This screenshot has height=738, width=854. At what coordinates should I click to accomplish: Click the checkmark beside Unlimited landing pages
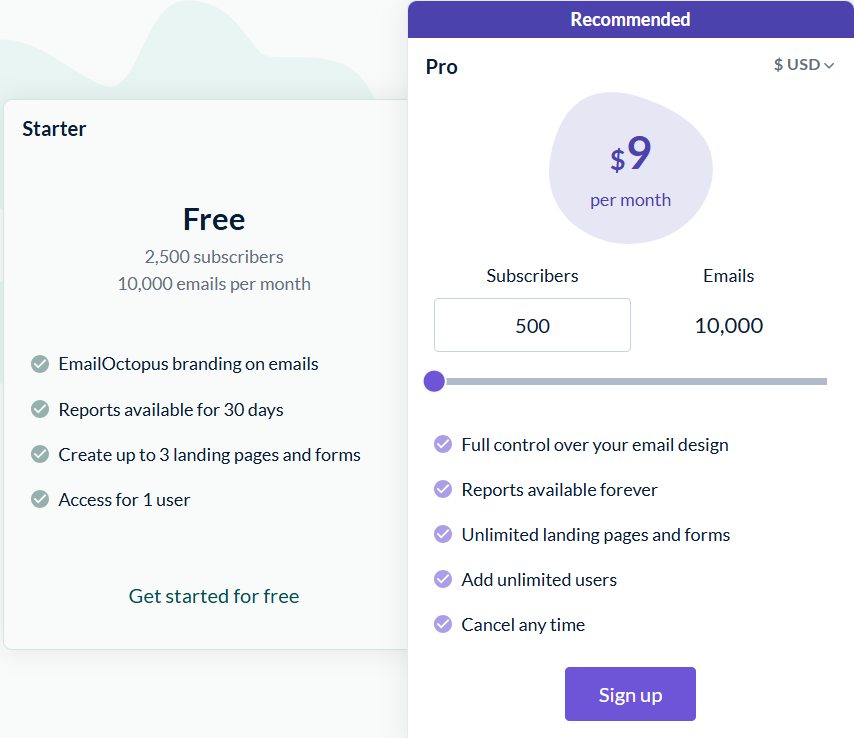pyautogui.click(x=443, y=534)
